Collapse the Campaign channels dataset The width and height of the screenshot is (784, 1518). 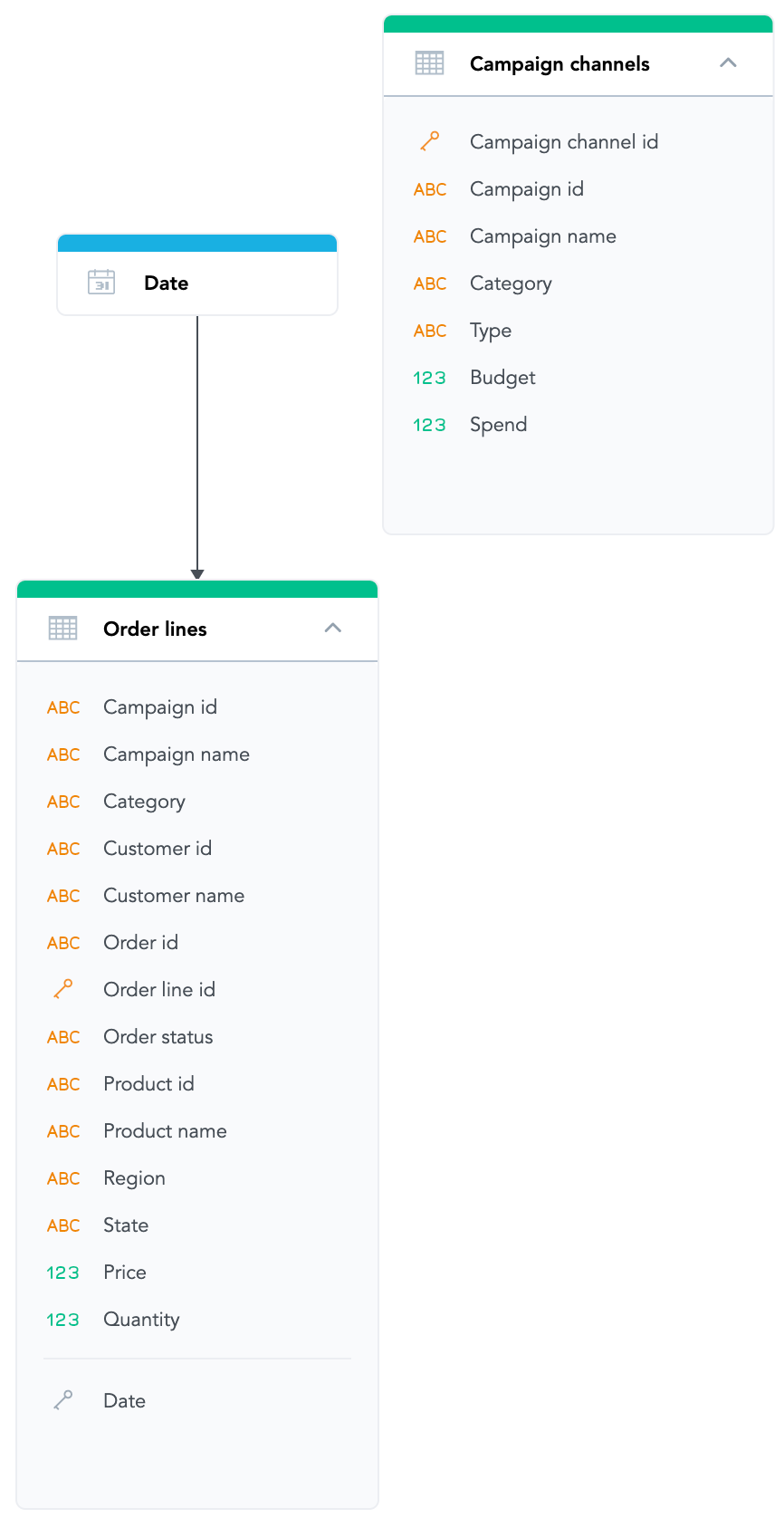(x=728, y=63)
